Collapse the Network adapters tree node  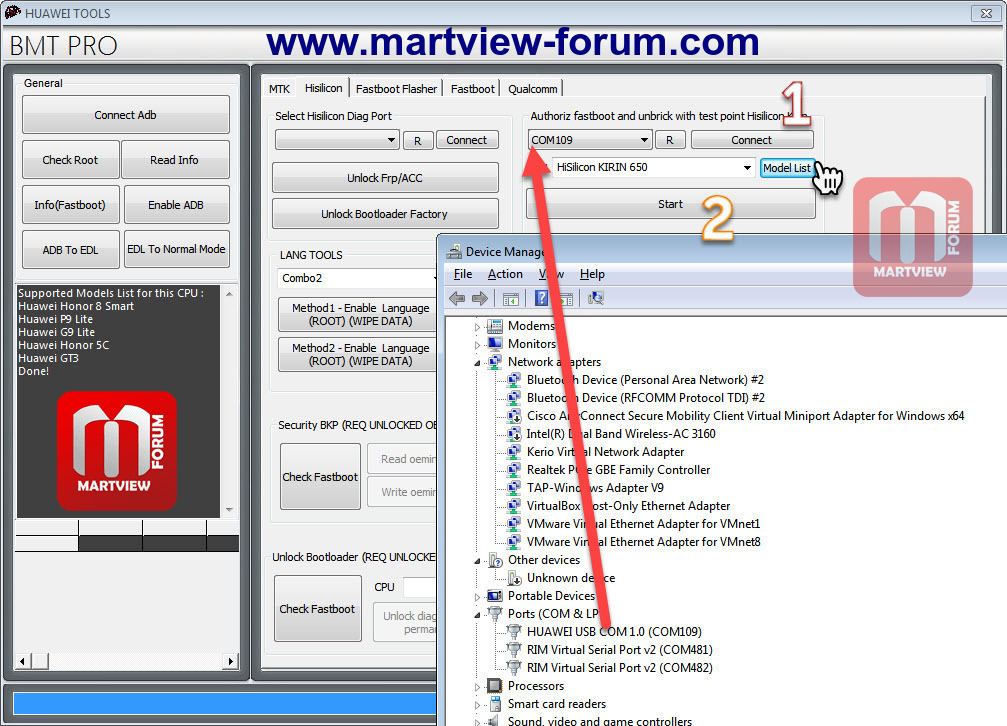(x=477, y=363)
